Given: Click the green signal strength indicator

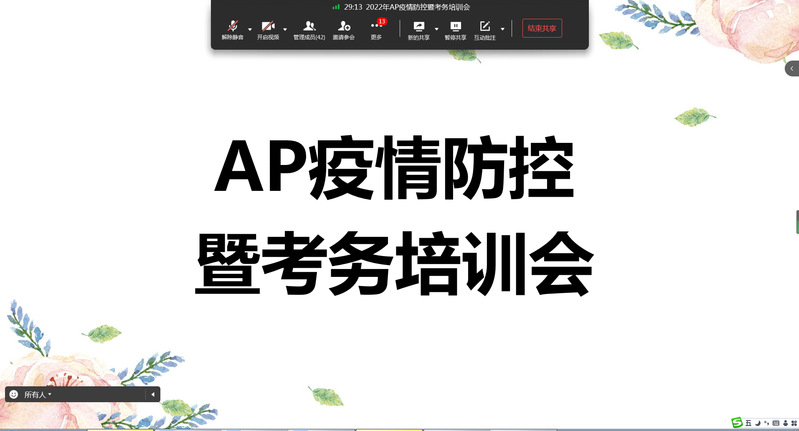Looking at the screenshot, I should pos(336,6).
